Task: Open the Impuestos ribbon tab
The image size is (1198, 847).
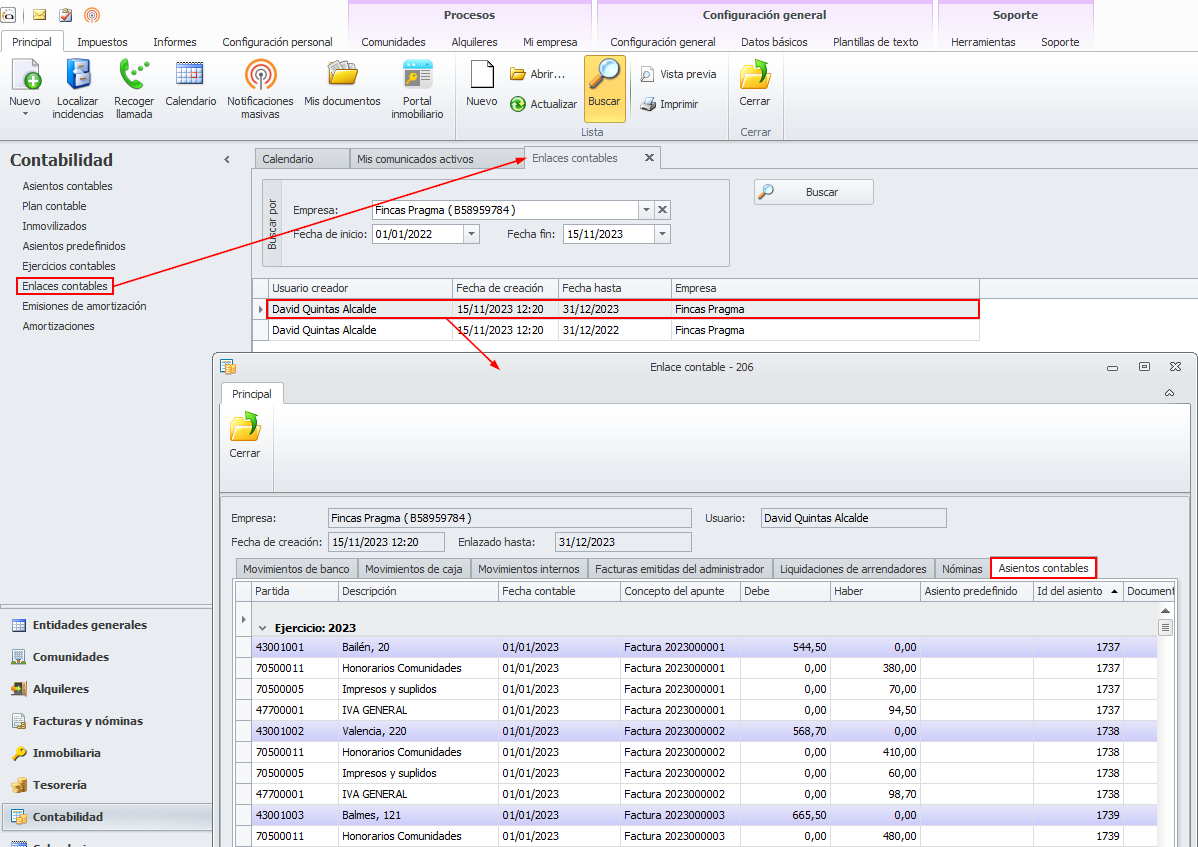Action: point(102,42)
